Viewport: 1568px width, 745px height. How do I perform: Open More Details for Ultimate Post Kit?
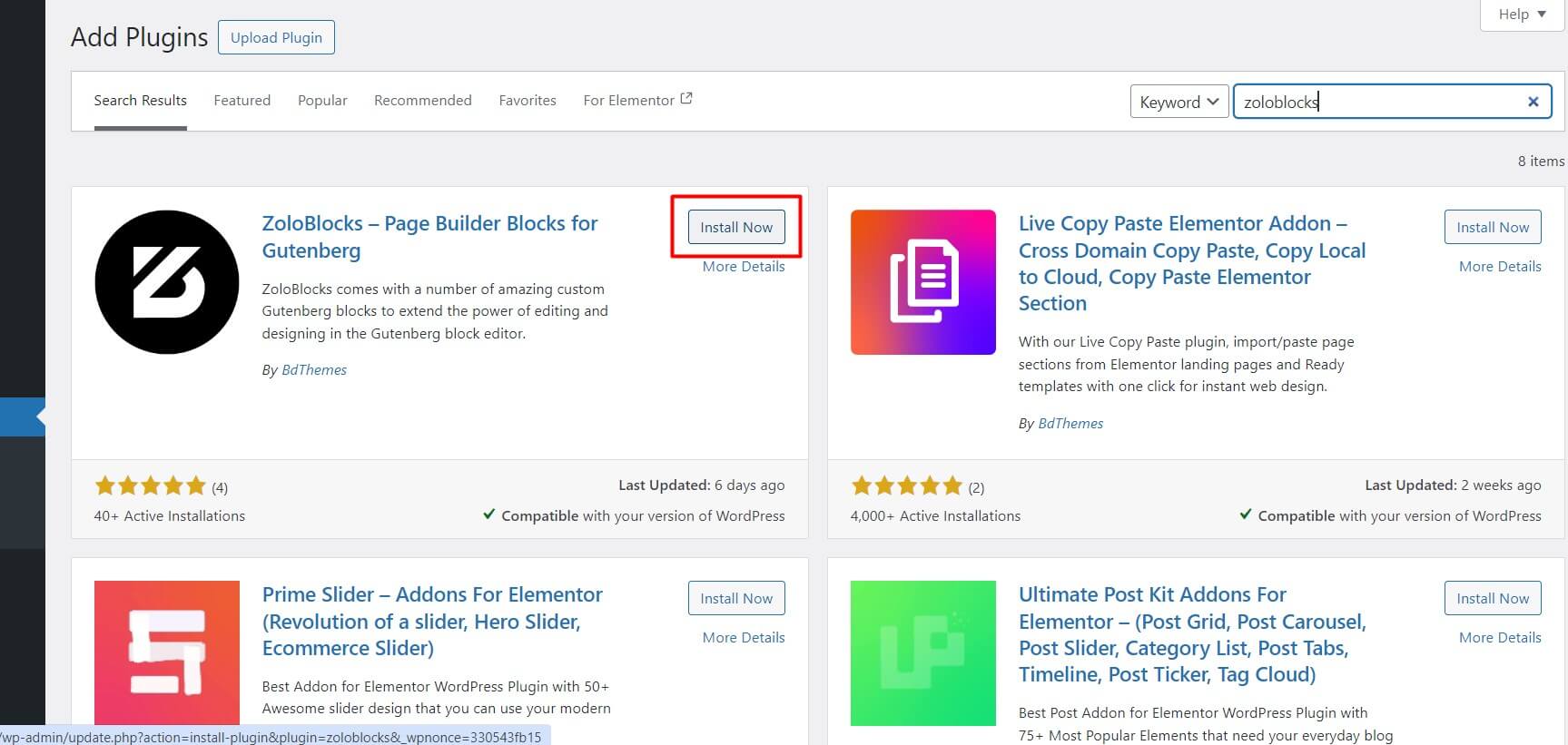tap(1500, 638)
